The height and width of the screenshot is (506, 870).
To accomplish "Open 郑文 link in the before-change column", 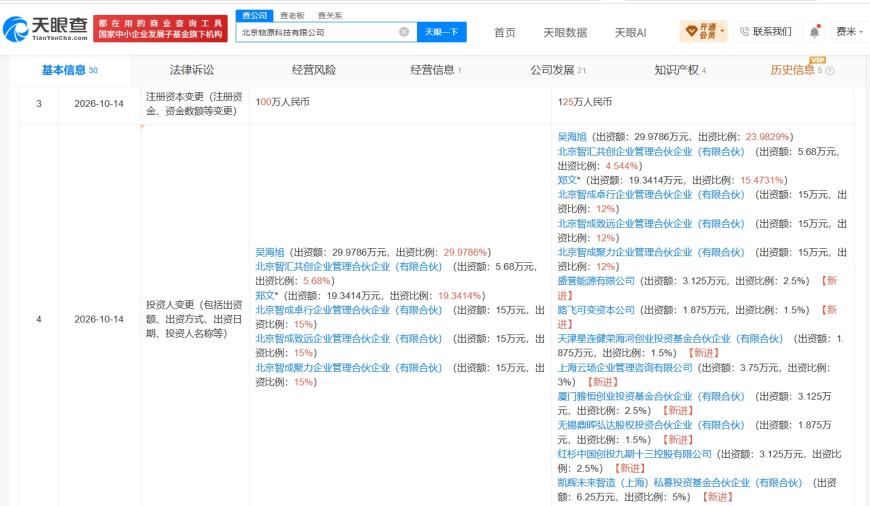I will [266, 295].
